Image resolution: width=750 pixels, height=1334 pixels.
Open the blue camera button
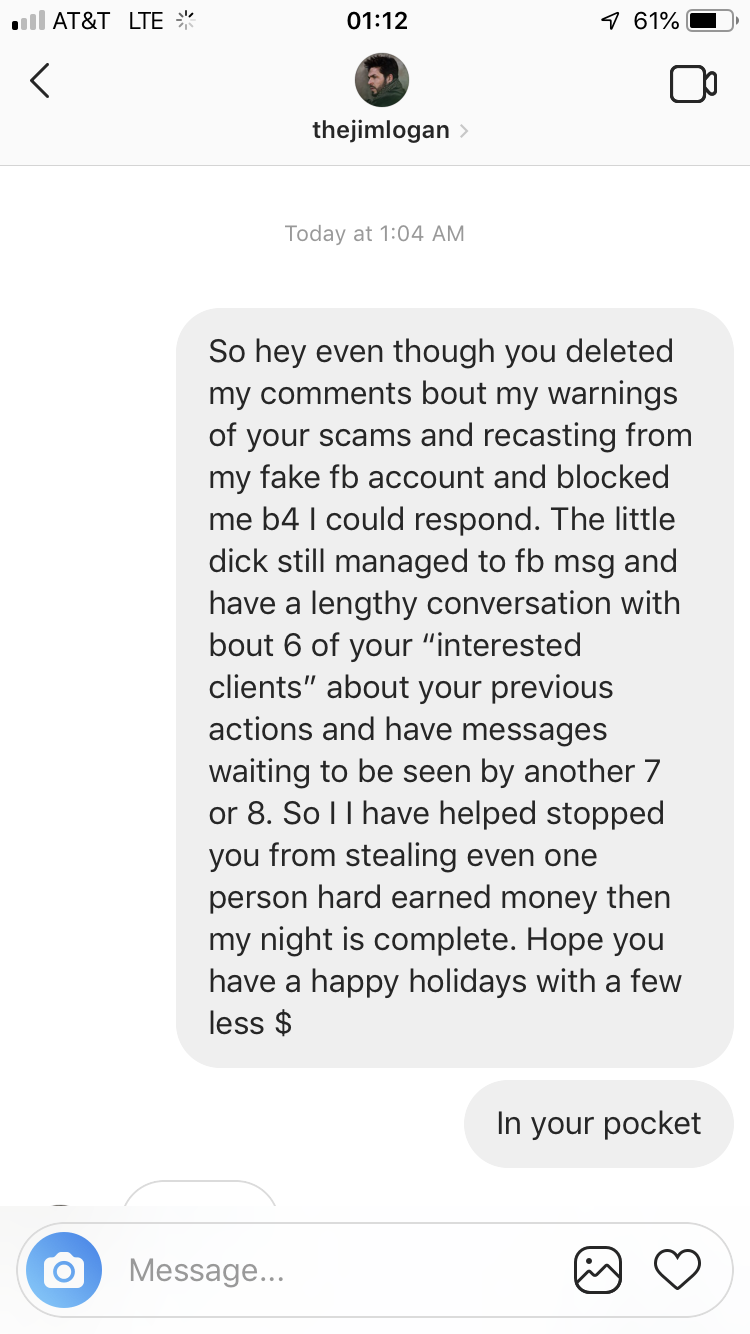pos(64,1270)
